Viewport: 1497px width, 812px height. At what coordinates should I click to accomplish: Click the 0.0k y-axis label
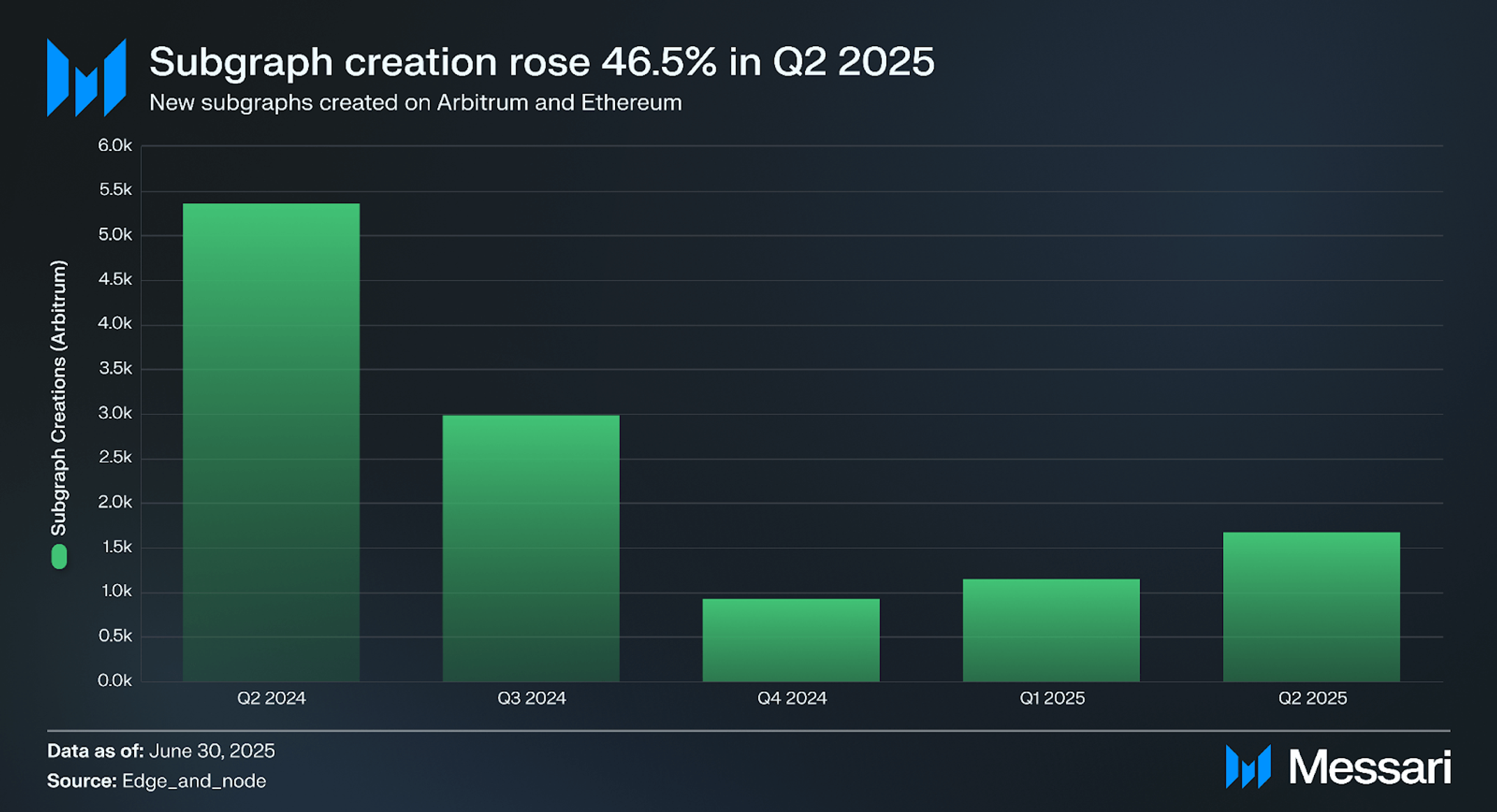(115, 681)
